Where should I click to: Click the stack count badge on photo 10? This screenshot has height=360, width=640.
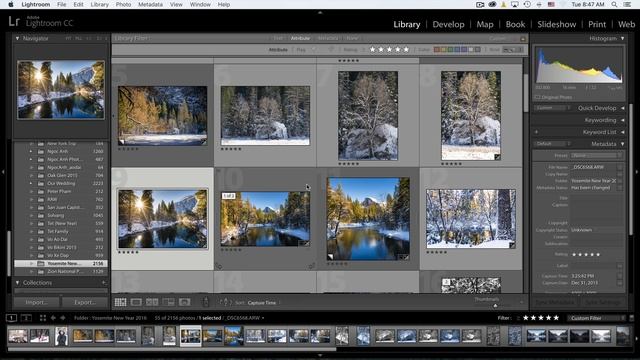pyautogui.click(x=229, y=196)
